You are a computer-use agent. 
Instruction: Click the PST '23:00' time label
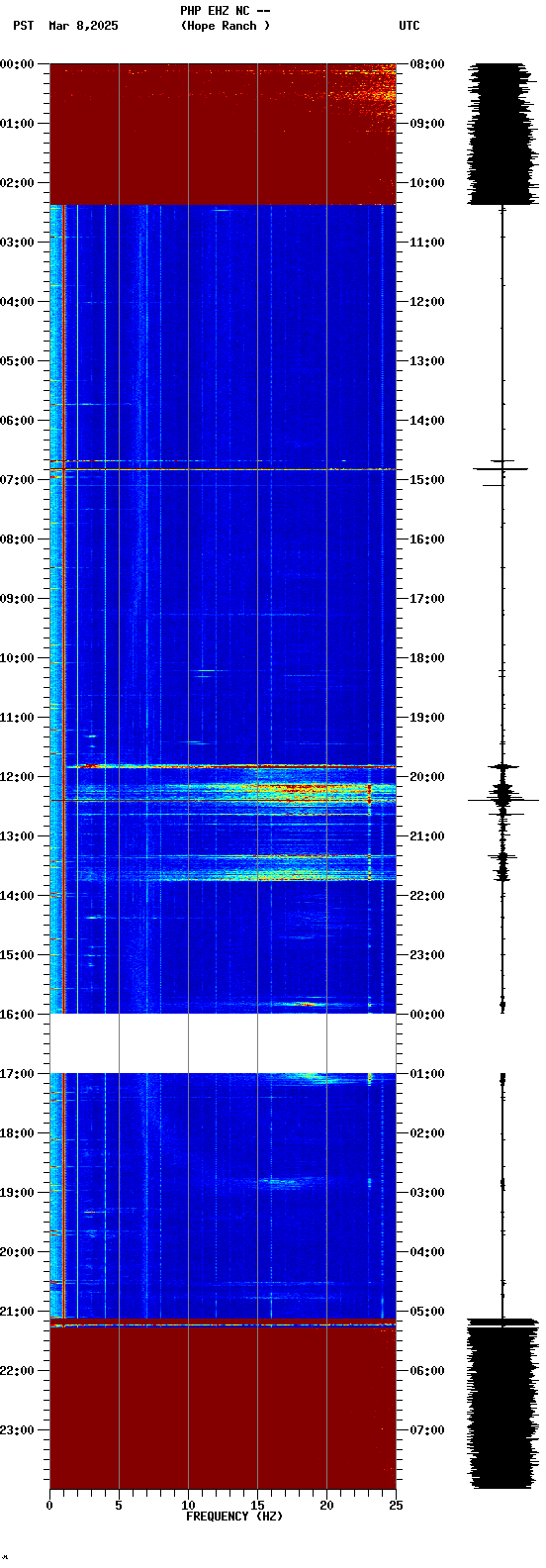pos(17,1429)
